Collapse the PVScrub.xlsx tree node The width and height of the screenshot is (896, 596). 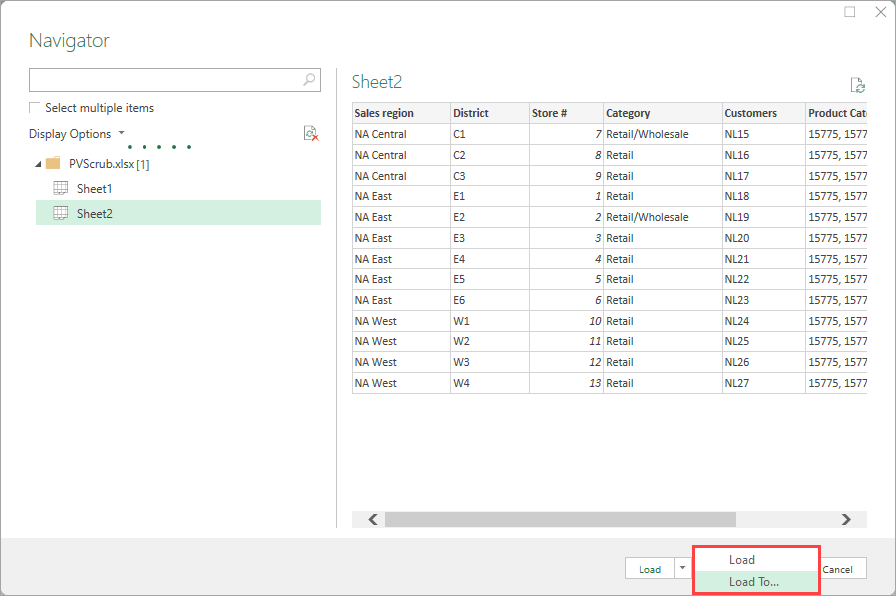[x=38, y=164]
